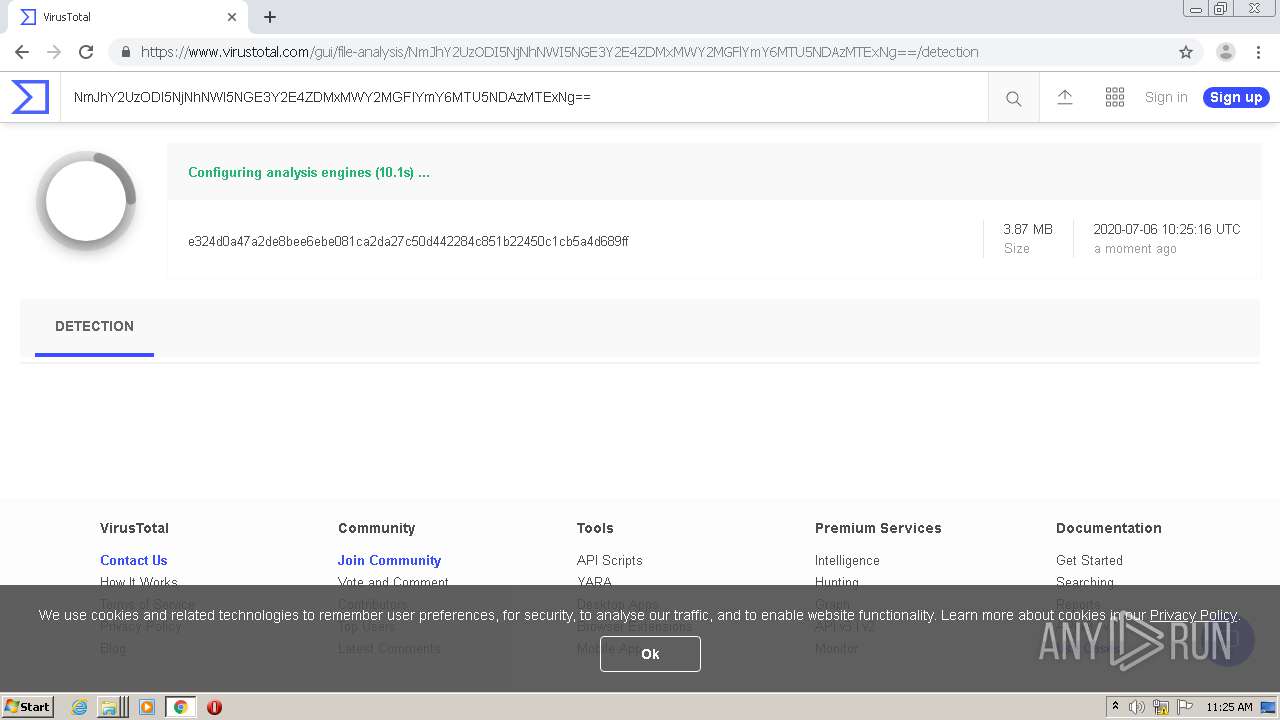This screenshot has height=720, width=1280.
Task: Open the Windows Start menu
Action: point(28,707)
